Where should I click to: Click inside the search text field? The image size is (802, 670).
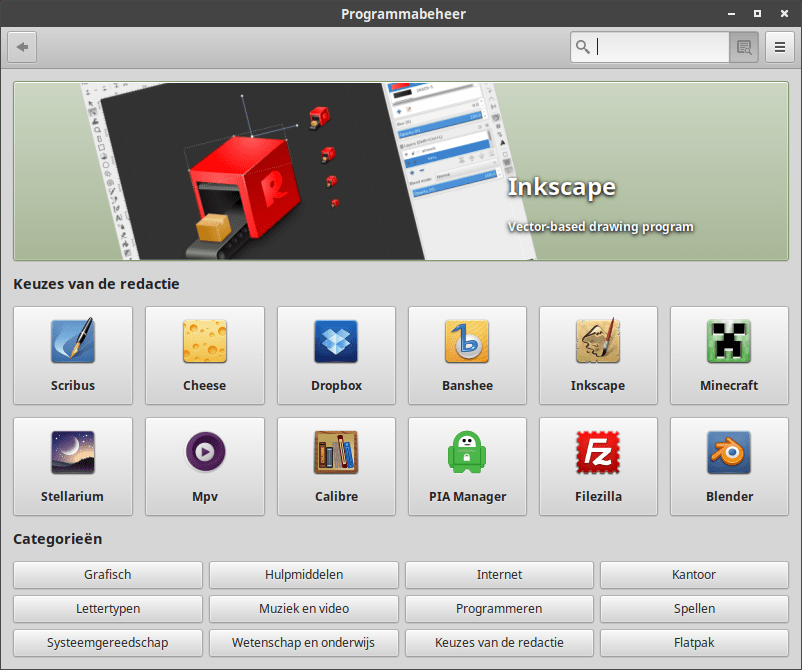click(650, 47)
